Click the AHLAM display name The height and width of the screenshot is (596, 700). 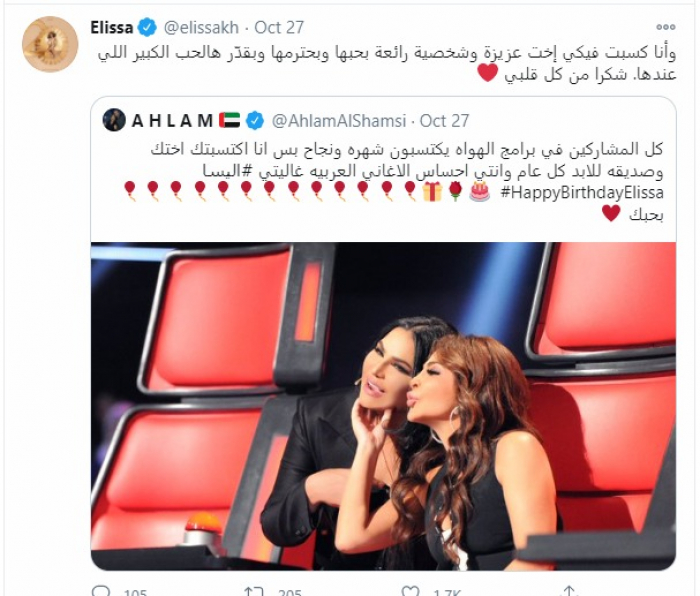point(172,121)
